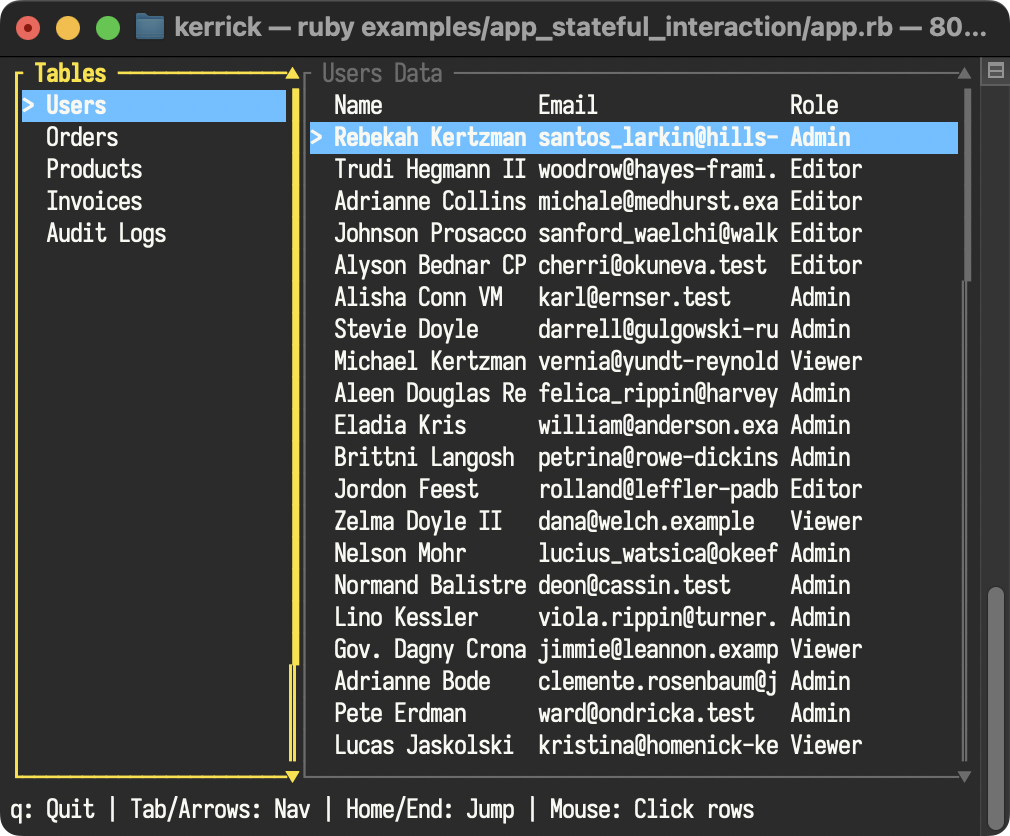The image size is (1010, 836).
Task: Click the window title text kerrick
Action: [x=218, y=27]
